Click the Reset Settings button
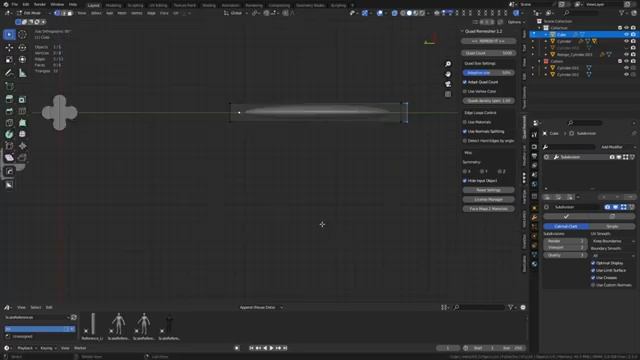Screen dimensions: 640x360 pyautogui.click(x=488, y=190)
